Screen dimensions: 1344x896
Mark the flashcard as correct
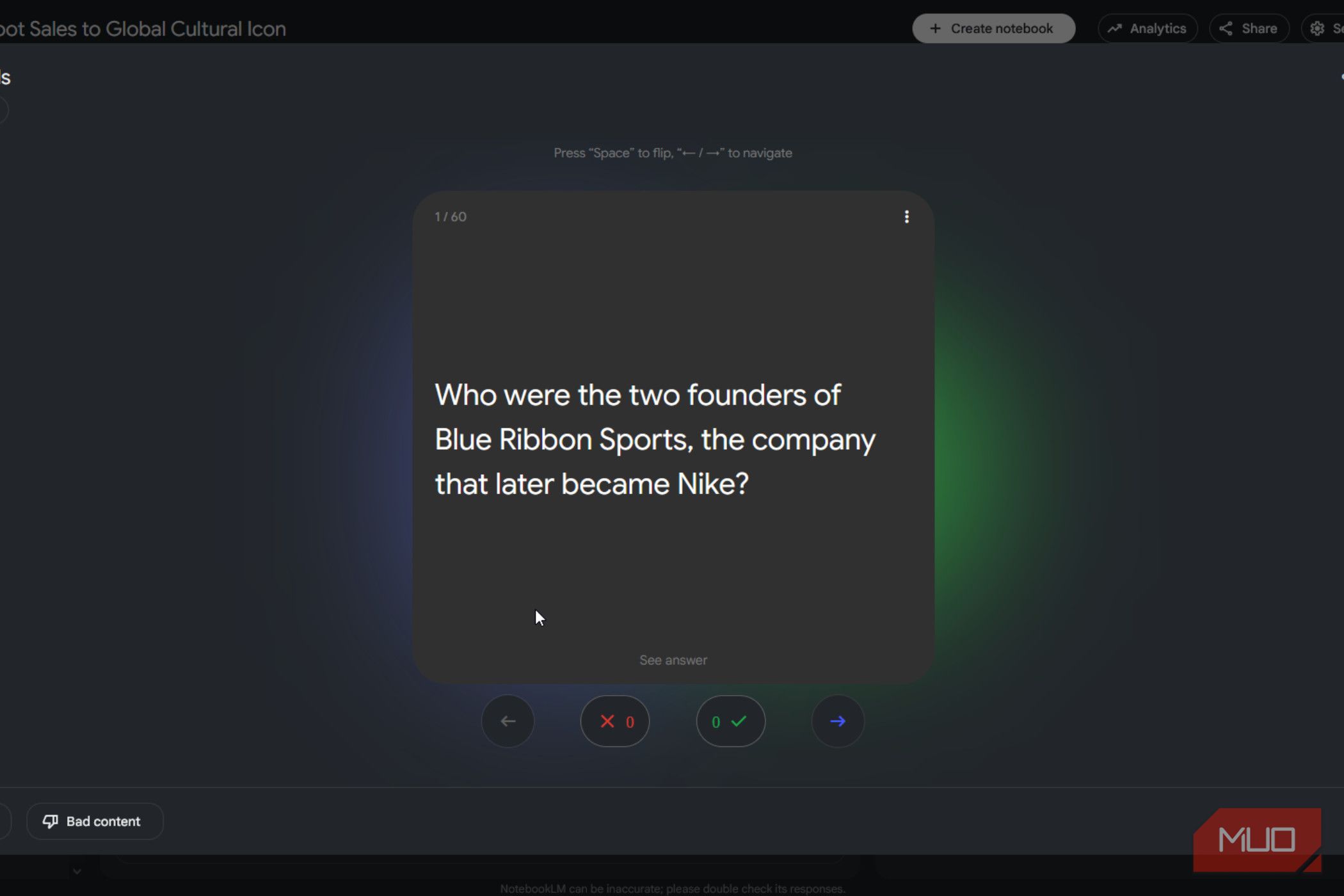[731, 721]
